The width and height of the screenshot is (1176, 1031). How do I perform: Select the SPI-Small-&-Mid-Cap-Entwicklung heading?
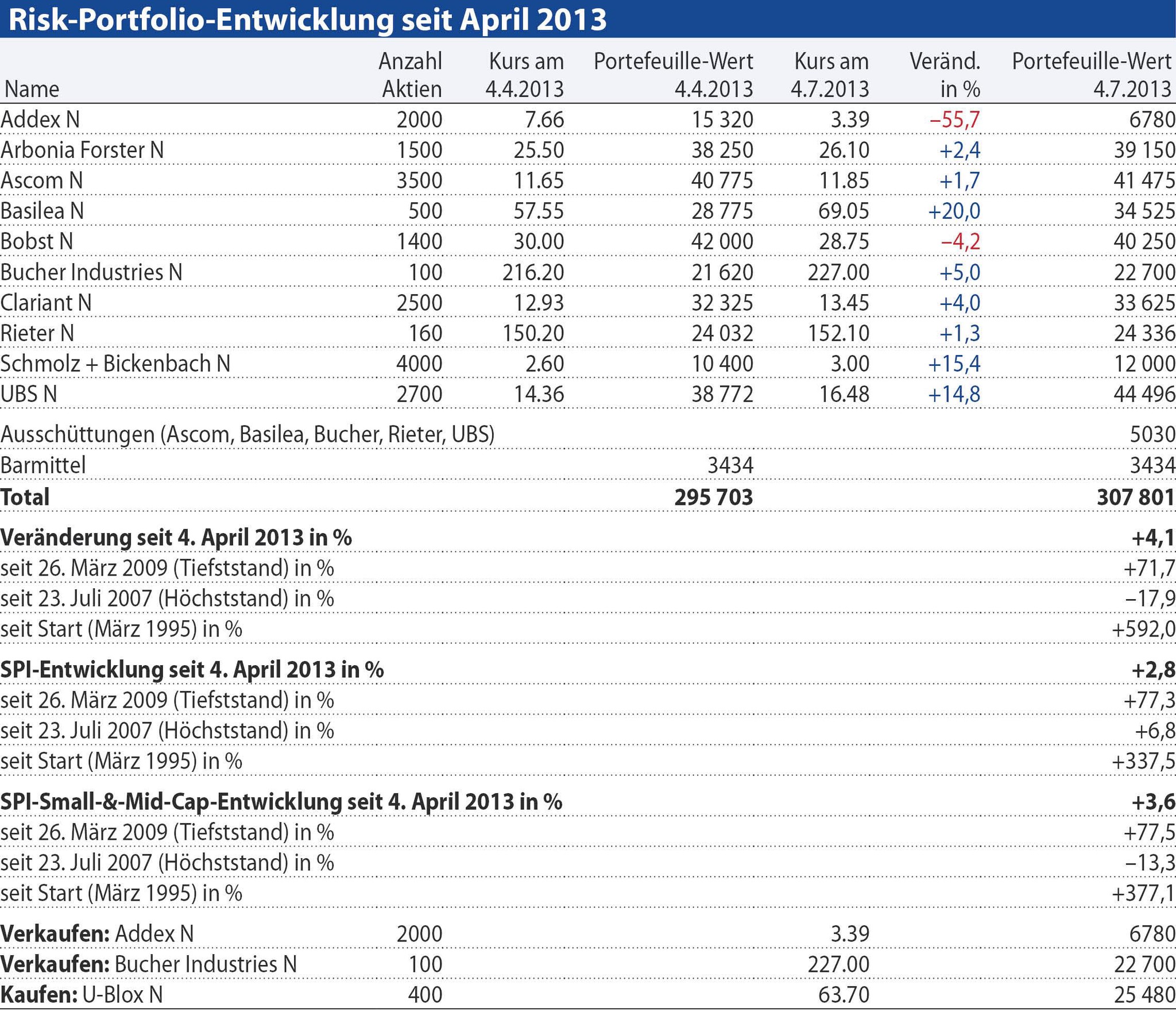click(281, 801)
